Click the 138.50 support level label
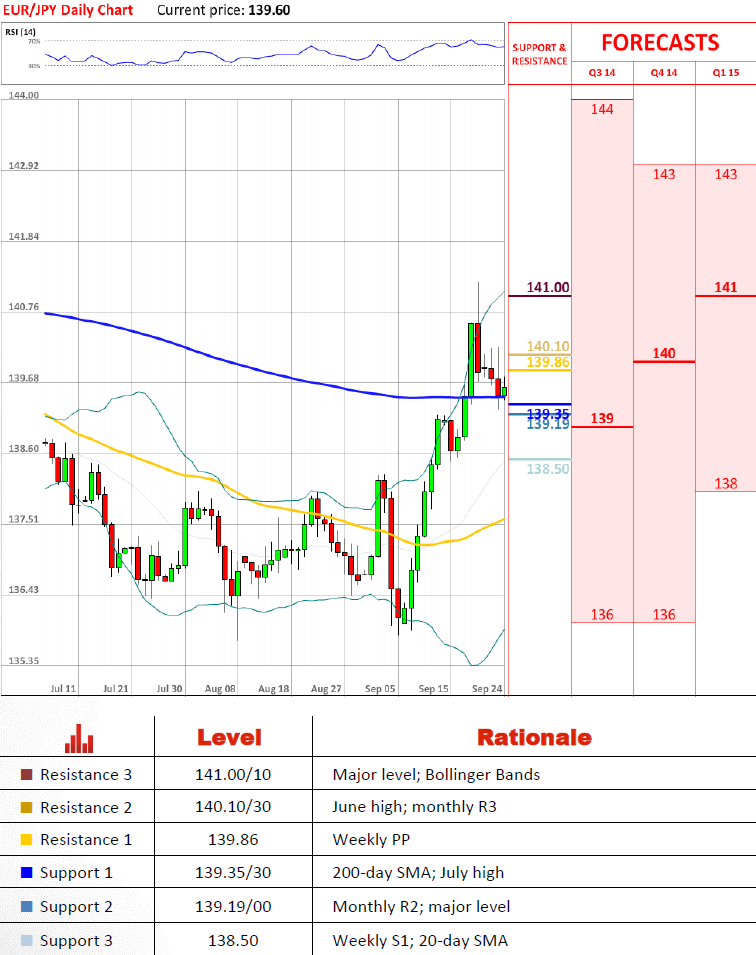Image resolution: width=756 pixels, height=955 pixels. [548, 469]
